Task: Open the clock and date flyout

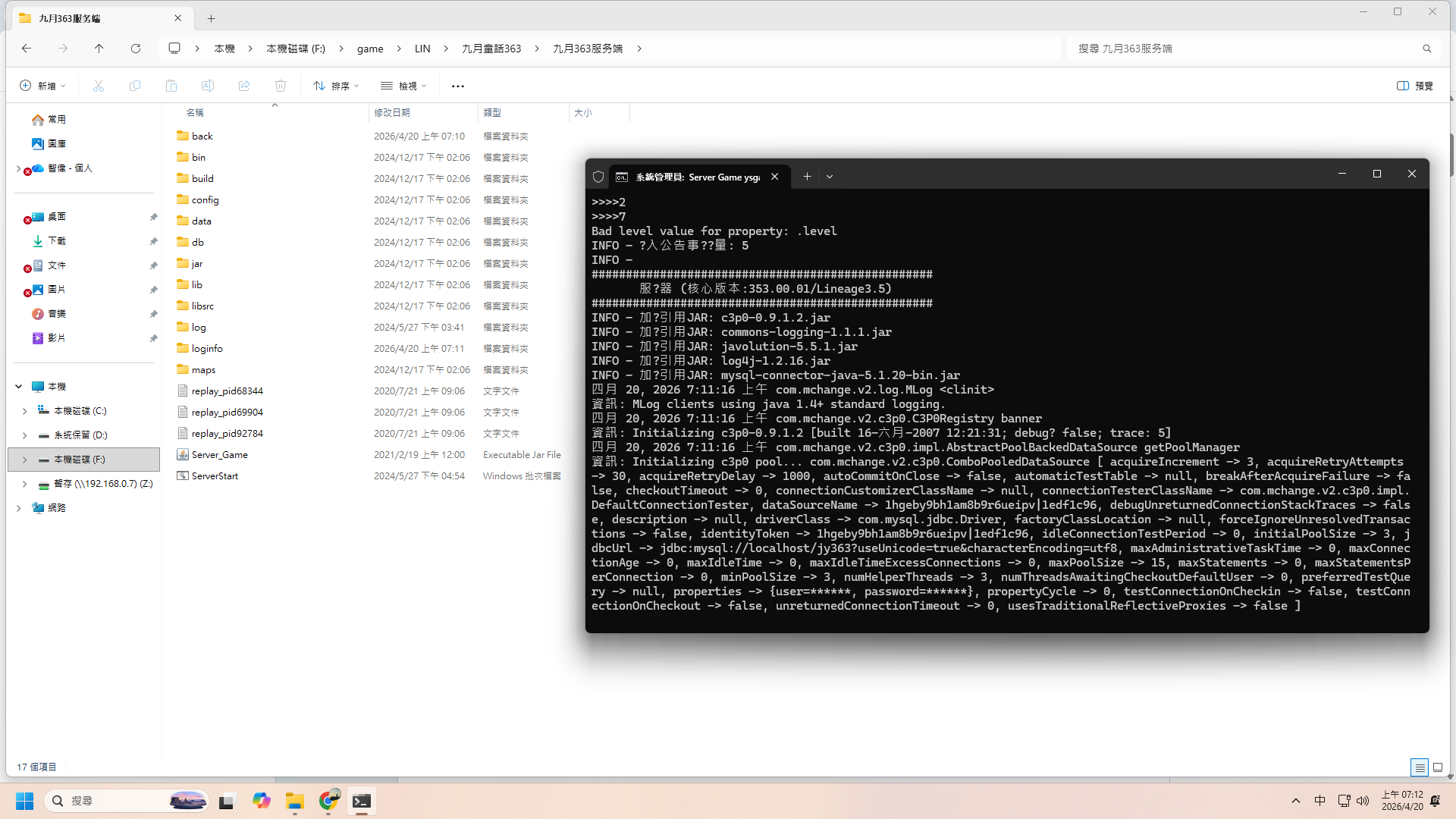Action: click(1402, 801)
